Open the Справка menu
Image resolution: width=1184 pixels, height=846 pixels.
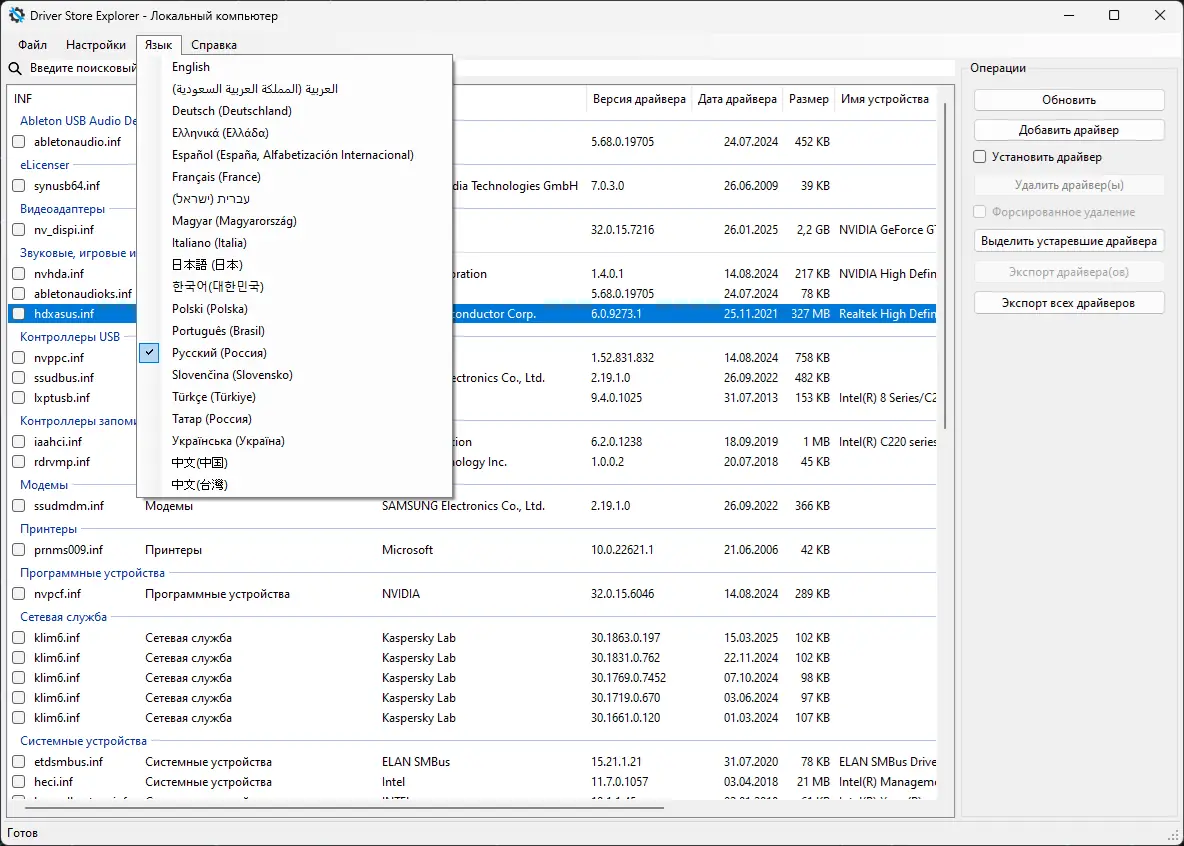(213, 44)
